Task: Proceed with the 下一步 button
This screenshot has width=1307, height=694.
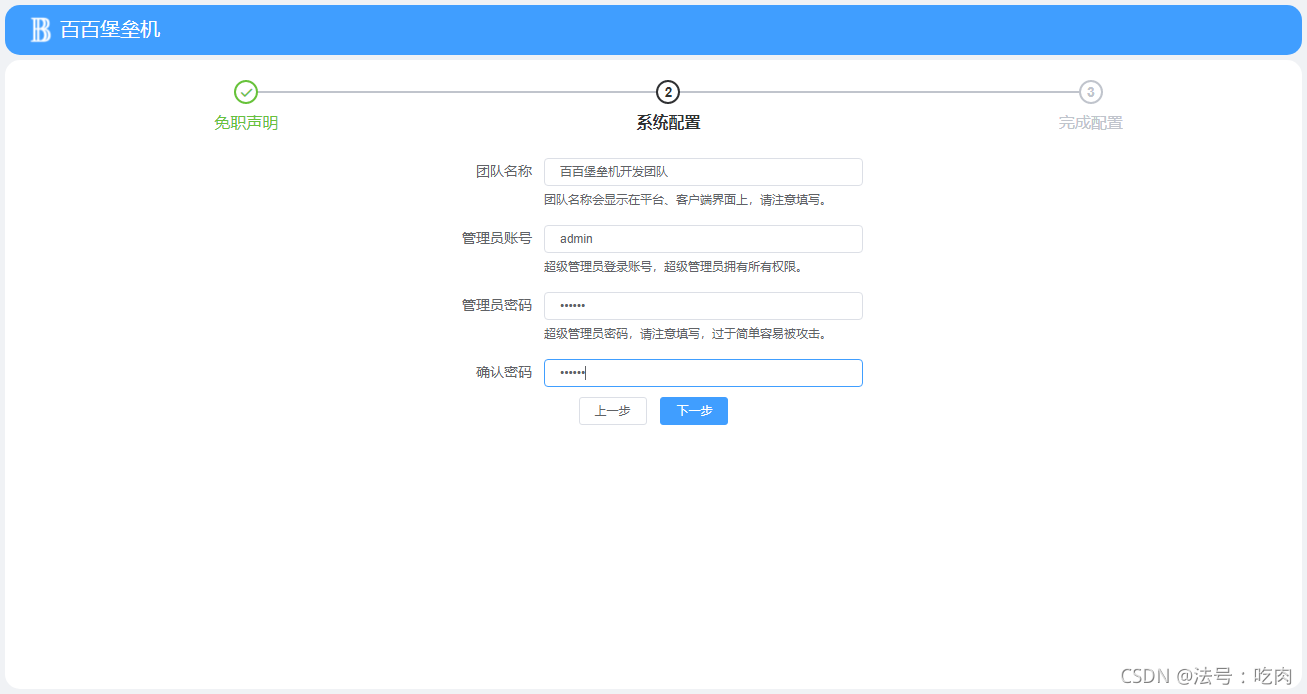Action: pyautogui.click(x=694, y=411)
